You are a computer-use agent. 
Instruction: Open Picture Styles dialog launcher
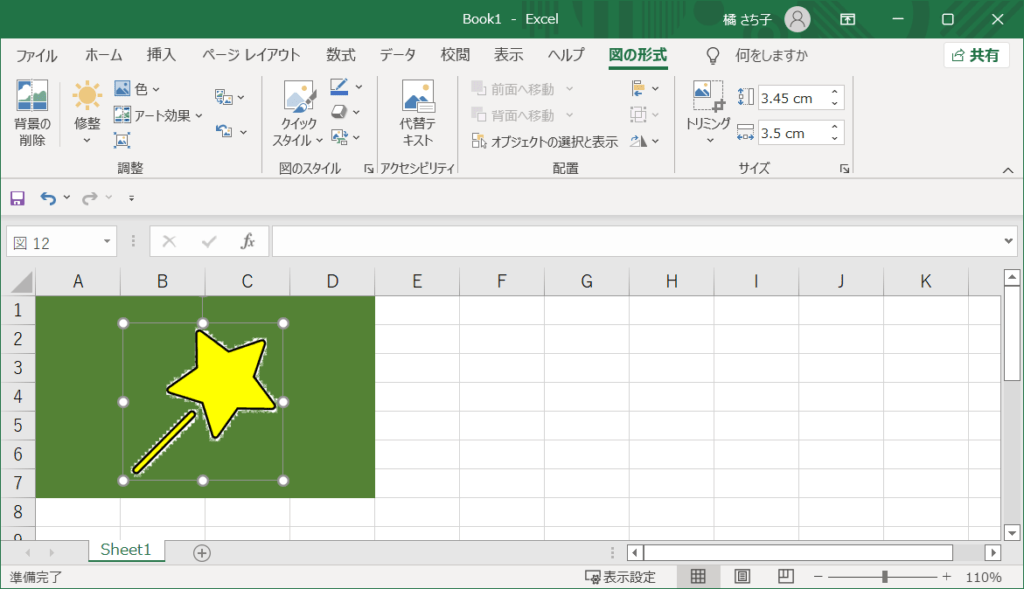(x=369, y=168)
